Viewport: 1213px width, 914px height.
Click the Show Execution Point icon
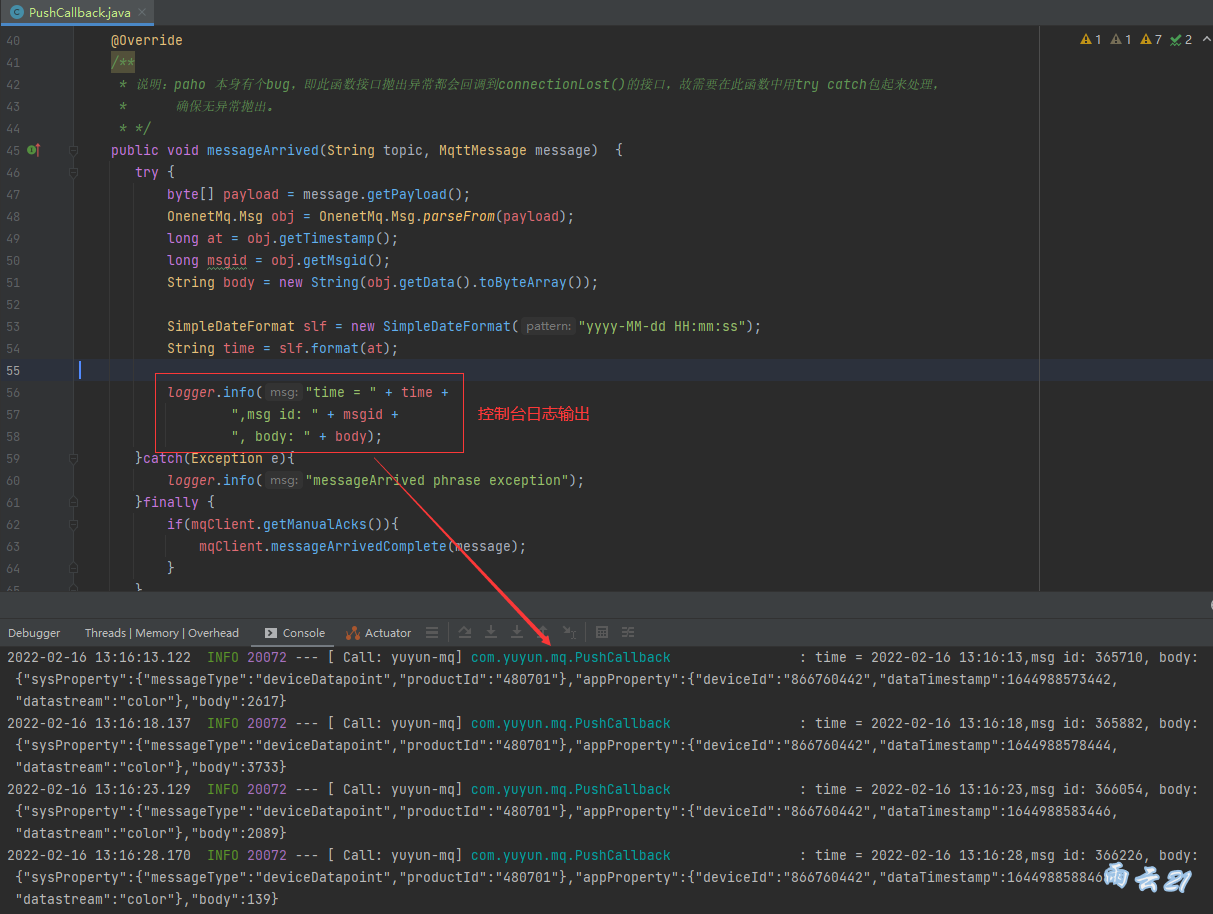432,632
